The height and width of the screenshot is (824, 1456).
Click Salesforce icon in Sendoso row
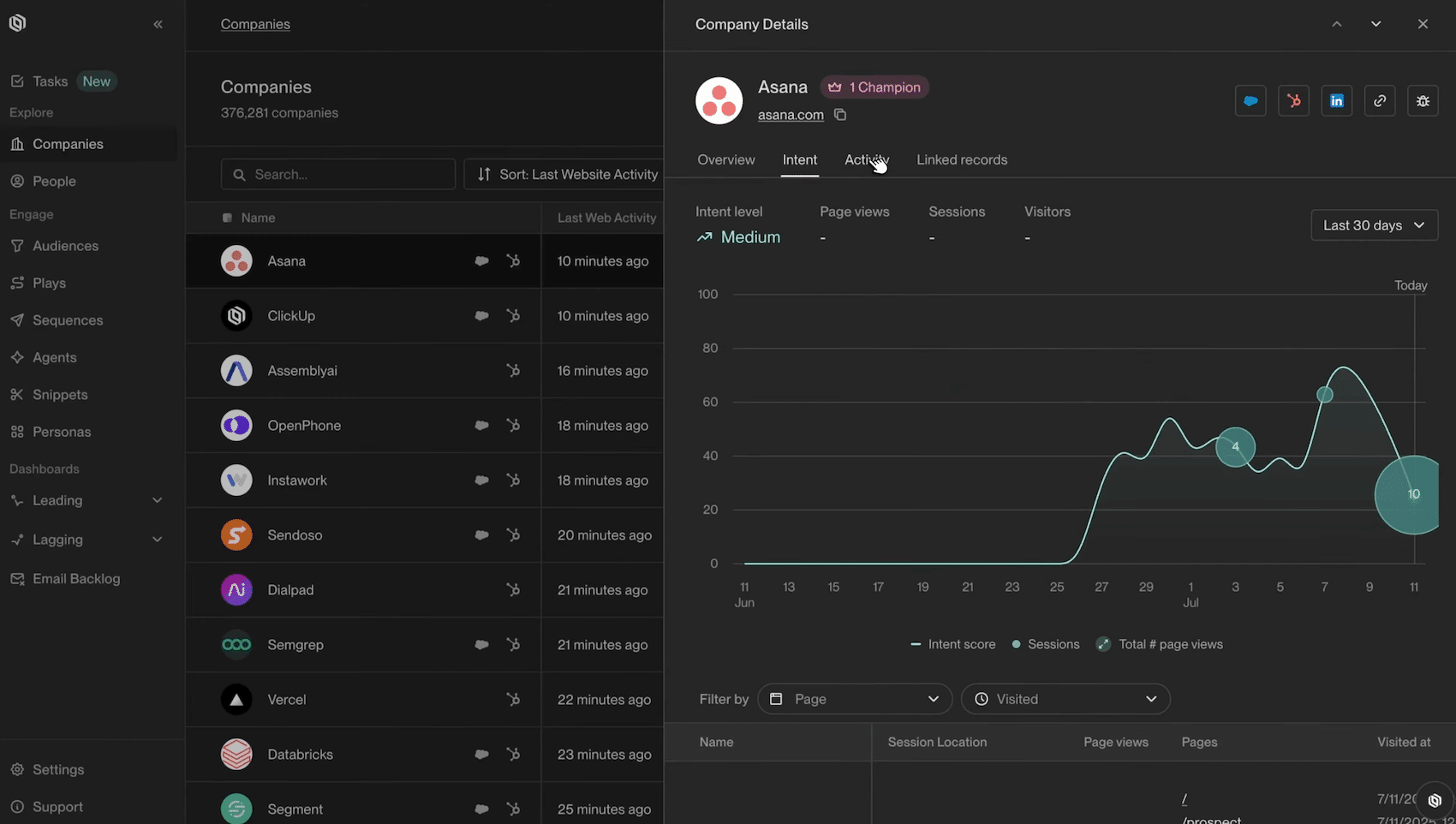481,535
